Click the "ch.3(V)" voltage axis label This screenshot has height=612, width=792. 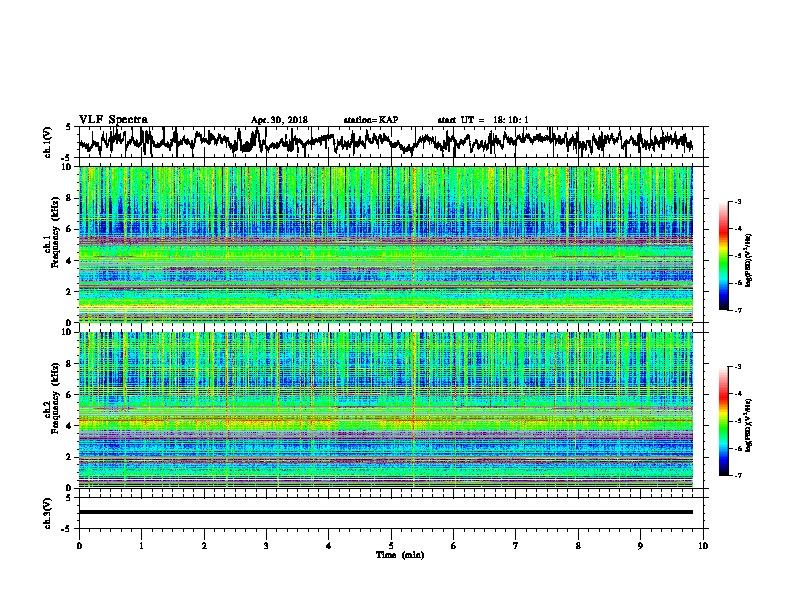pos(48,513)
